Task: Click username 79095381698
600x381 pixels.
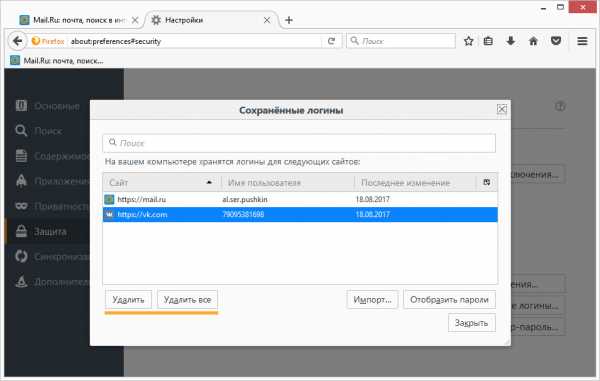Action: click(243, 214)
